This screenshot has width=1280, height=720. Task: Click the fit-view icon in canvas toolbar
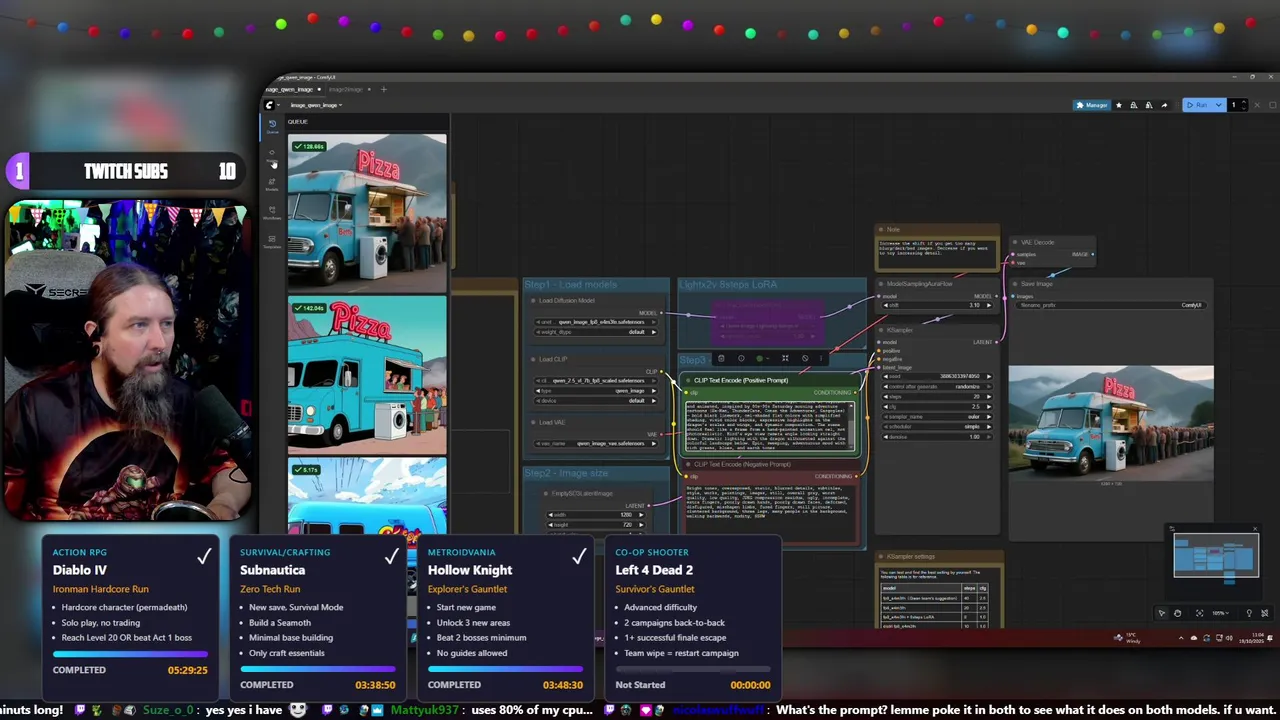click(x=1199, y=613)
